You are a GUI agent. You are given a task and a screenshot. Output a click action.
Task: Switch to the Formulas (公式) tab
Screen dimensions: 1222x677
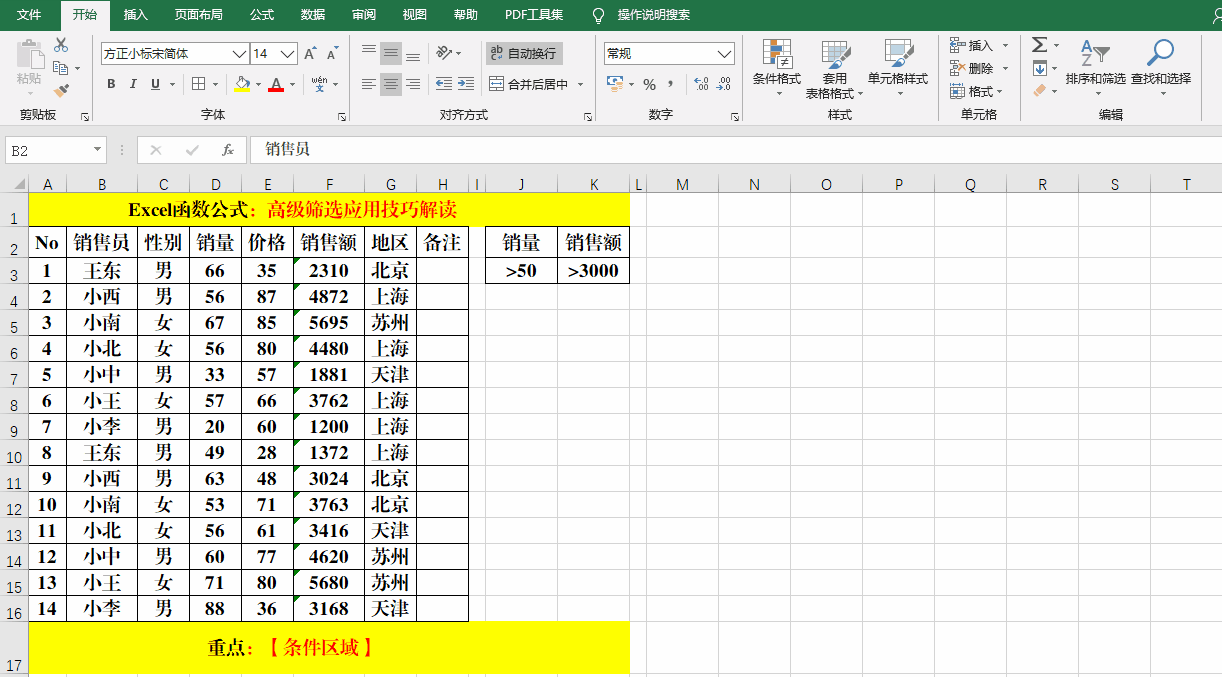(x=262, y=15)
